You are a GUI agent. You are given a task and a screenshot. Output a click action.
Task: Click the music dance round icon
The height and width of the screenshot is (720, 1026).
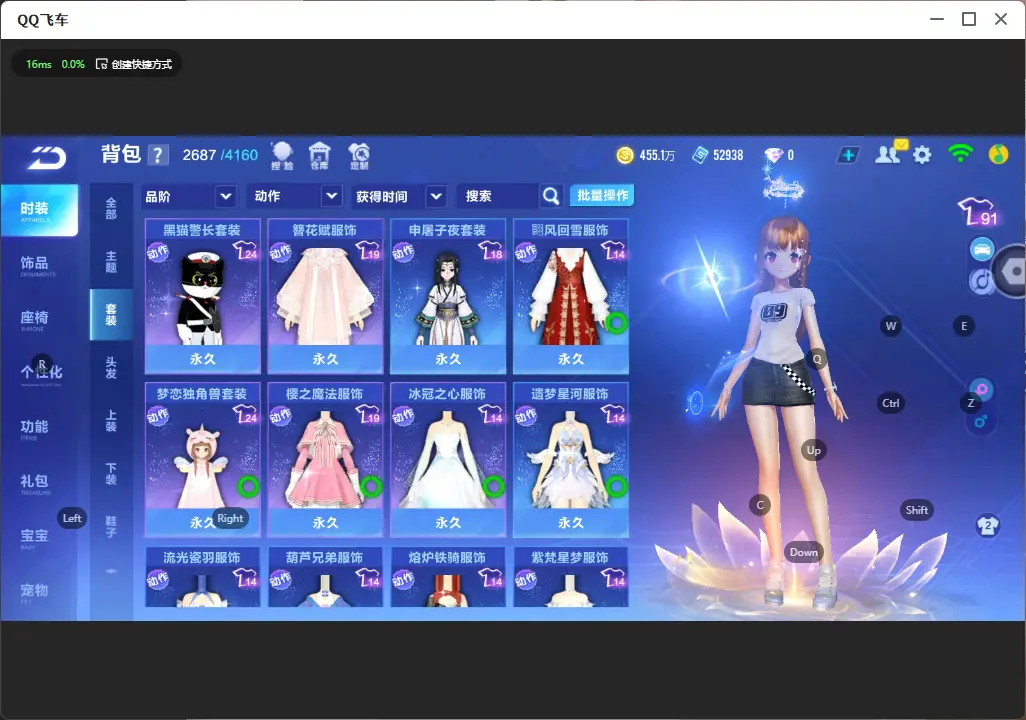[x=980, y=281]
